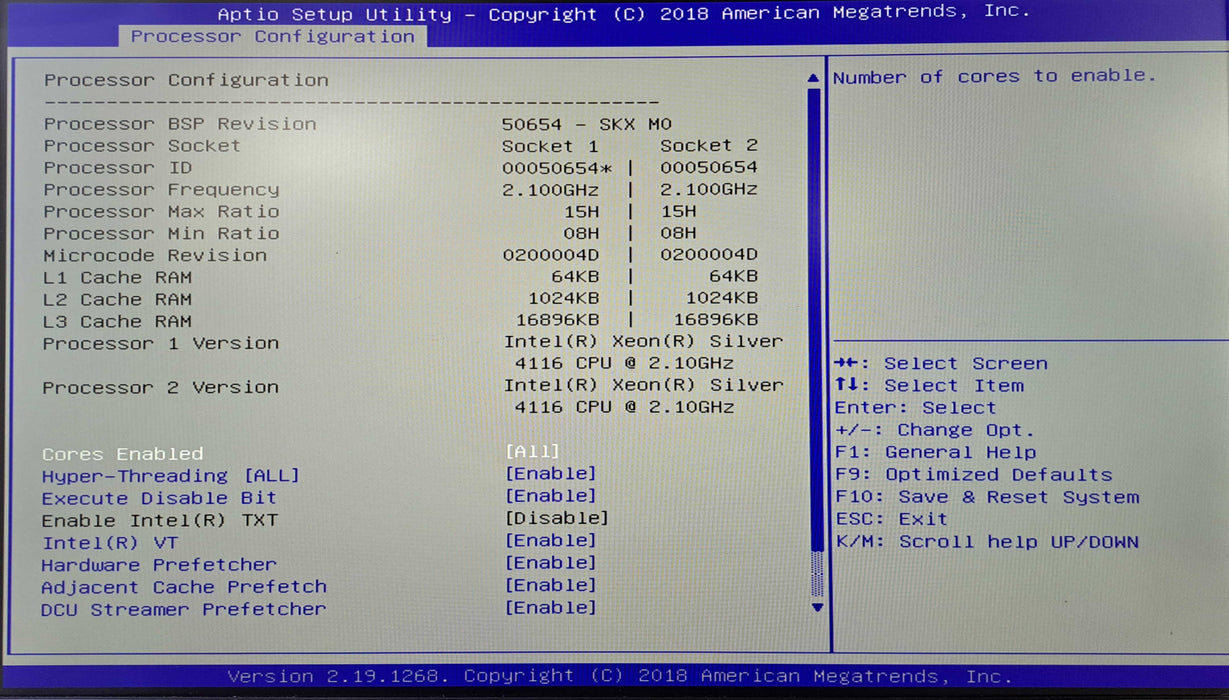Select Enable Intel(R) TXT option
Viewport: 1229px width, 700px height.
point(159,521)
